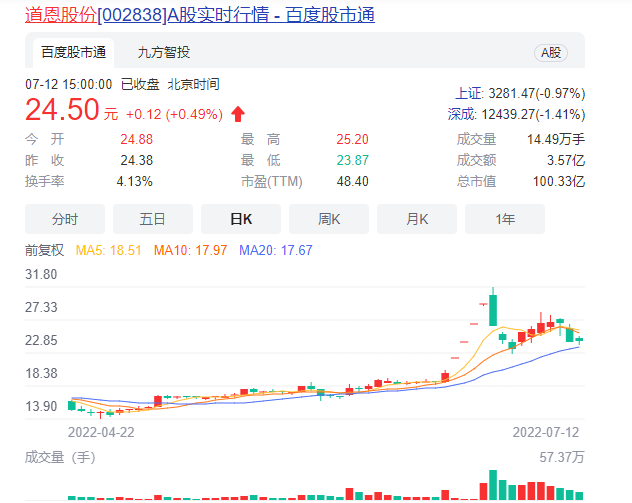Select the 月K chart view
Image resolution: width=632 pixels, height=503 pixels.
[x=417, y=219]
